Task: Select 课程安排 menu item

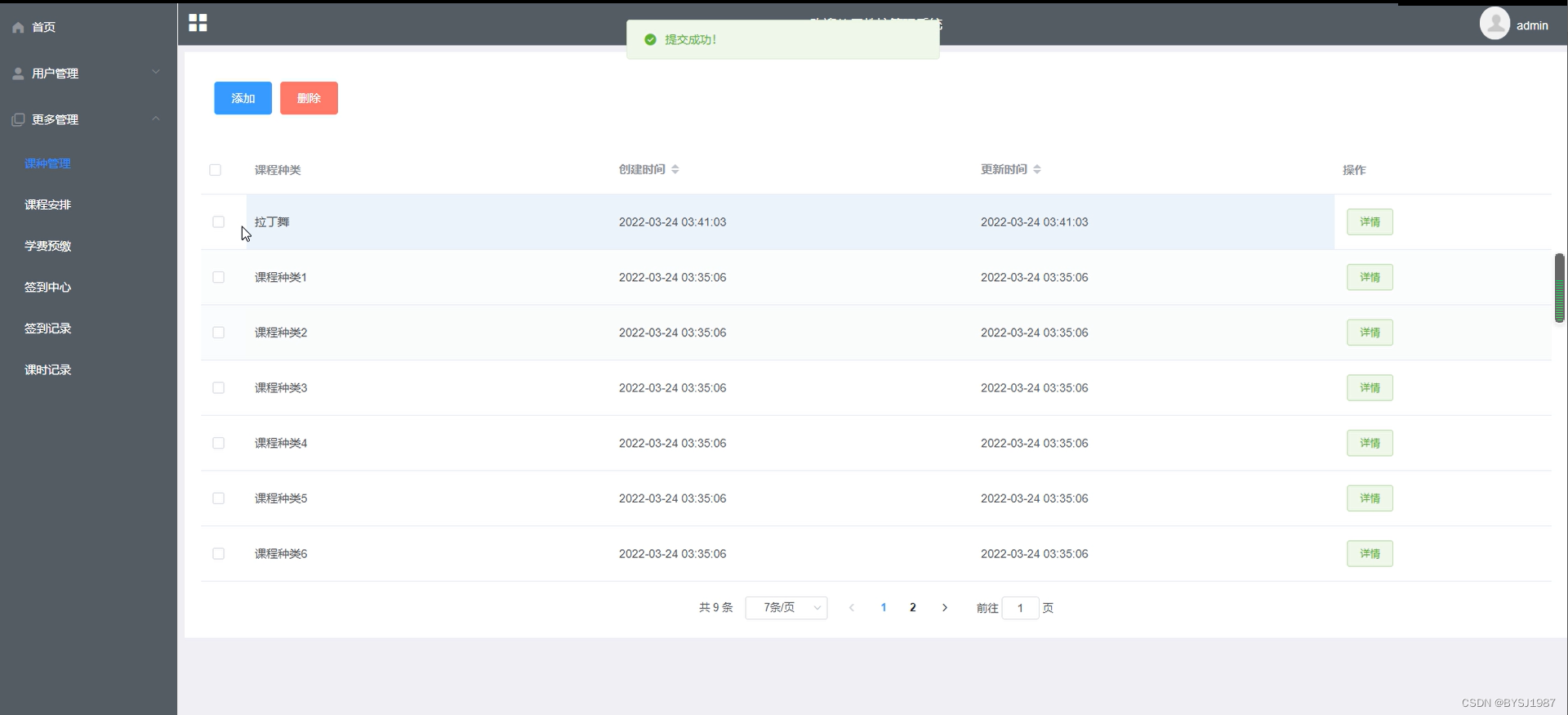Action: coord(47,205)
